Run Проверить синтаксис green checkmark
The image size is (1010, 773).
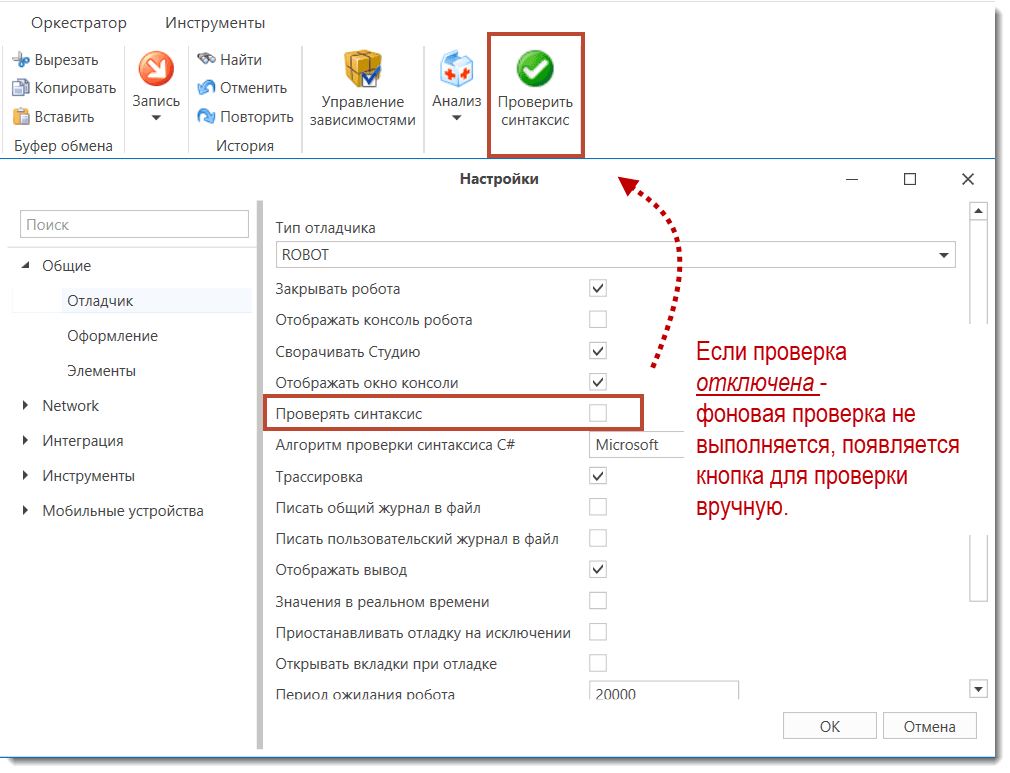[535, 70]
